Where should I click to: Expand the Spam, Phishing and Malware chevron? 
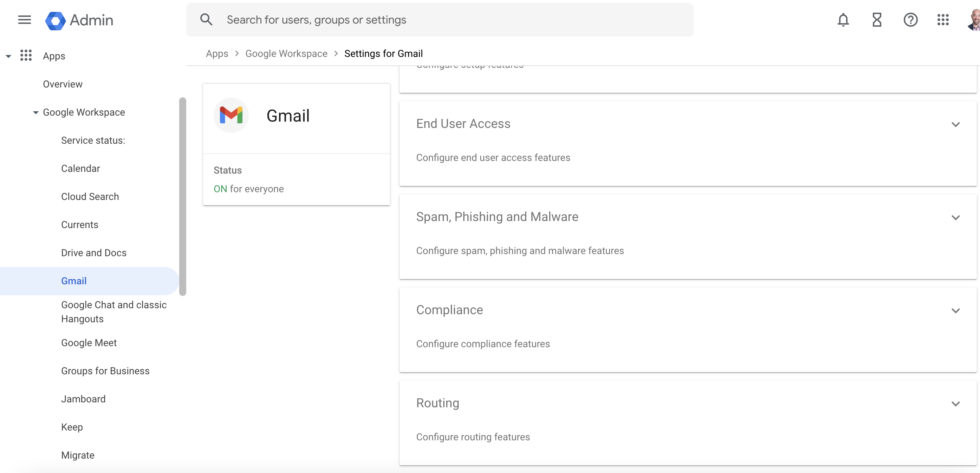pyautogui.click(x=955, y=217)
